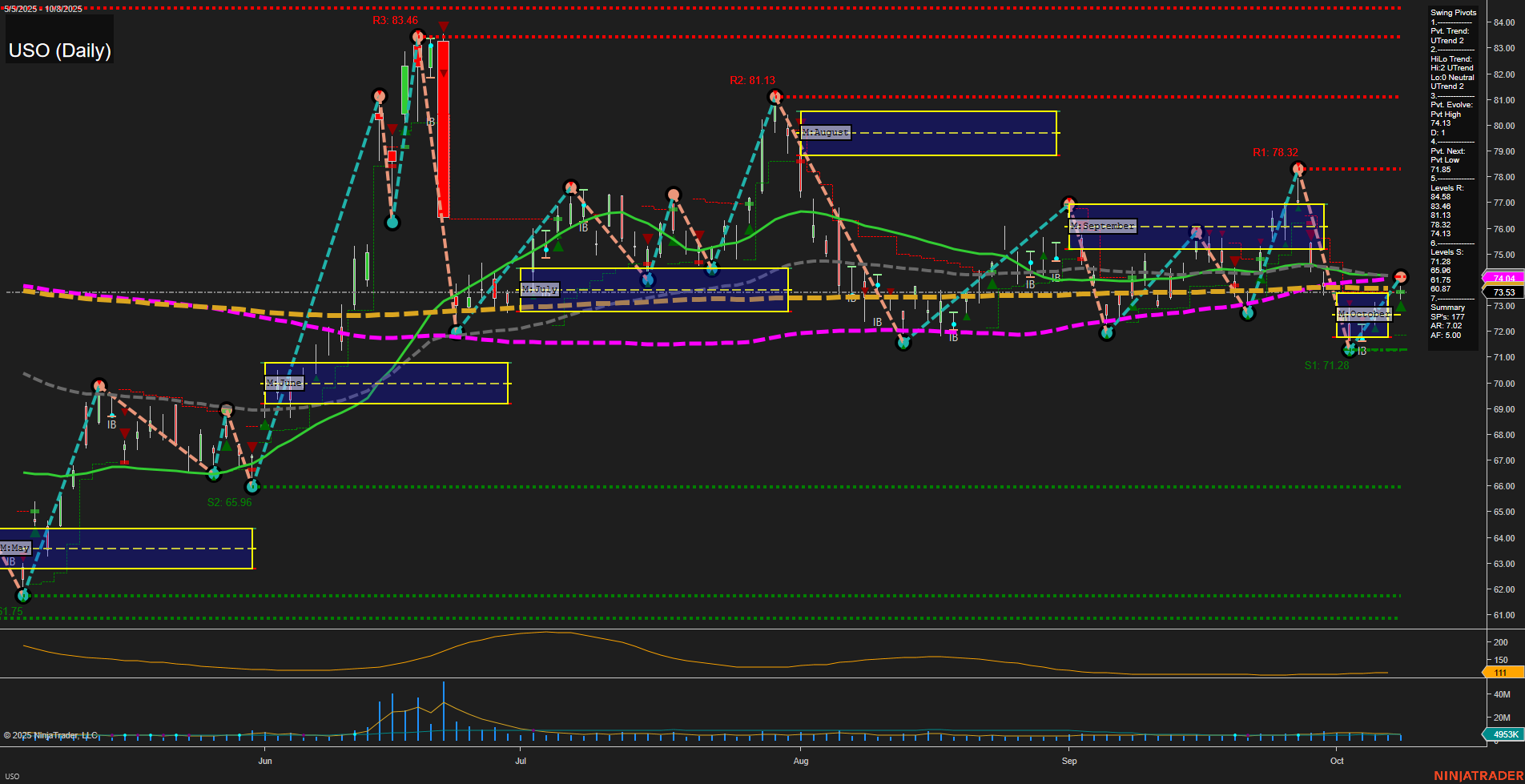The image size is (1525, 784).
Task: Click the NinjaTrader logo in bottom-right corner
Action: tap(1476, 774)
